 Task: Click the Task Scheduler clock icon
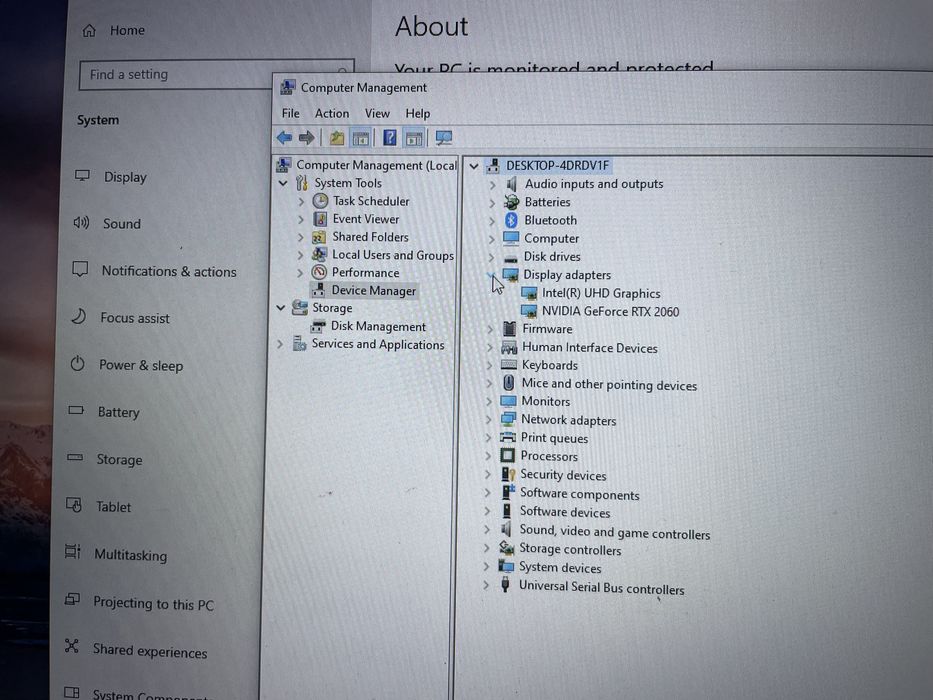coord(320,201)
